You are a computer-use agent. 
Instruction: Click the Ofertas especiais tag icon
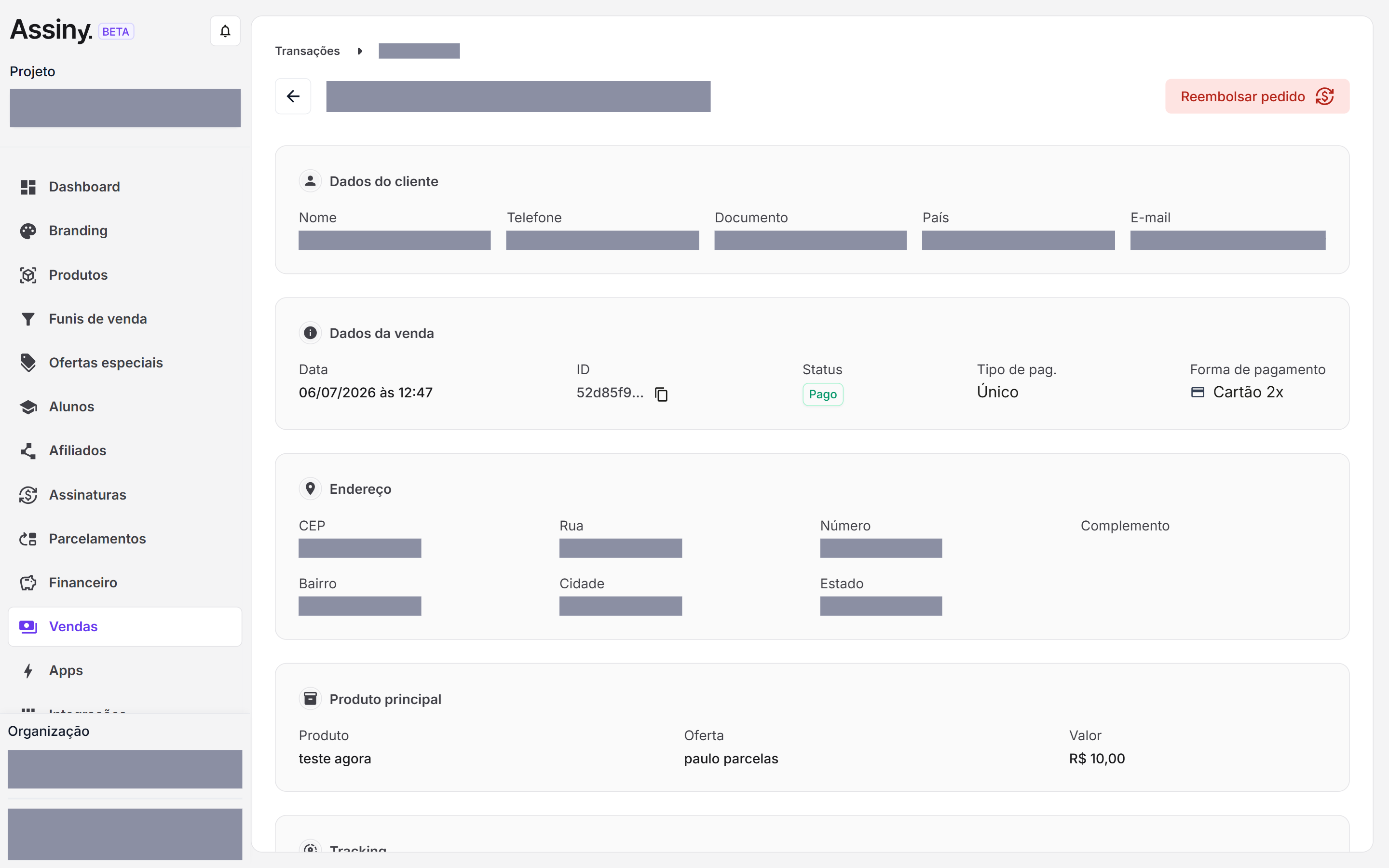point(28,363)
